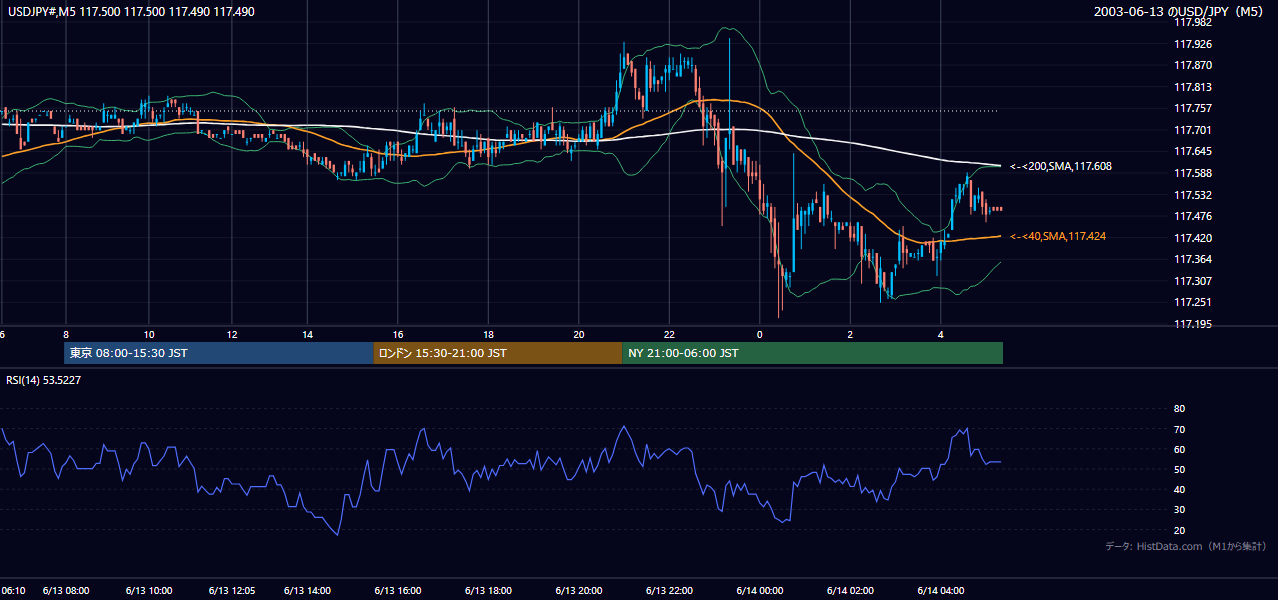Click the 6/13 10:00 time label
The width and height of the screenshot is (1278, 600).
point(148,591)
